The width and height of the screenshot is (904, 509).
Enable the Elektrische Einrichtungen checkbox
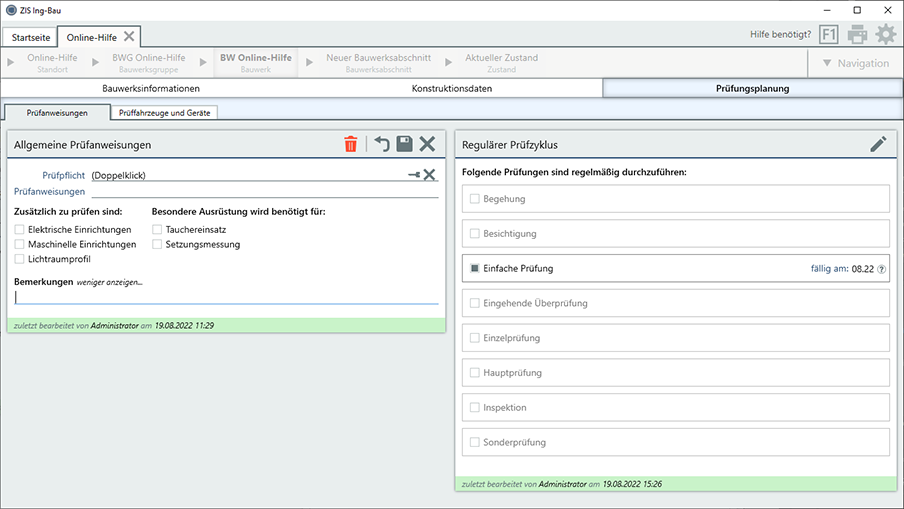[20, 230]
